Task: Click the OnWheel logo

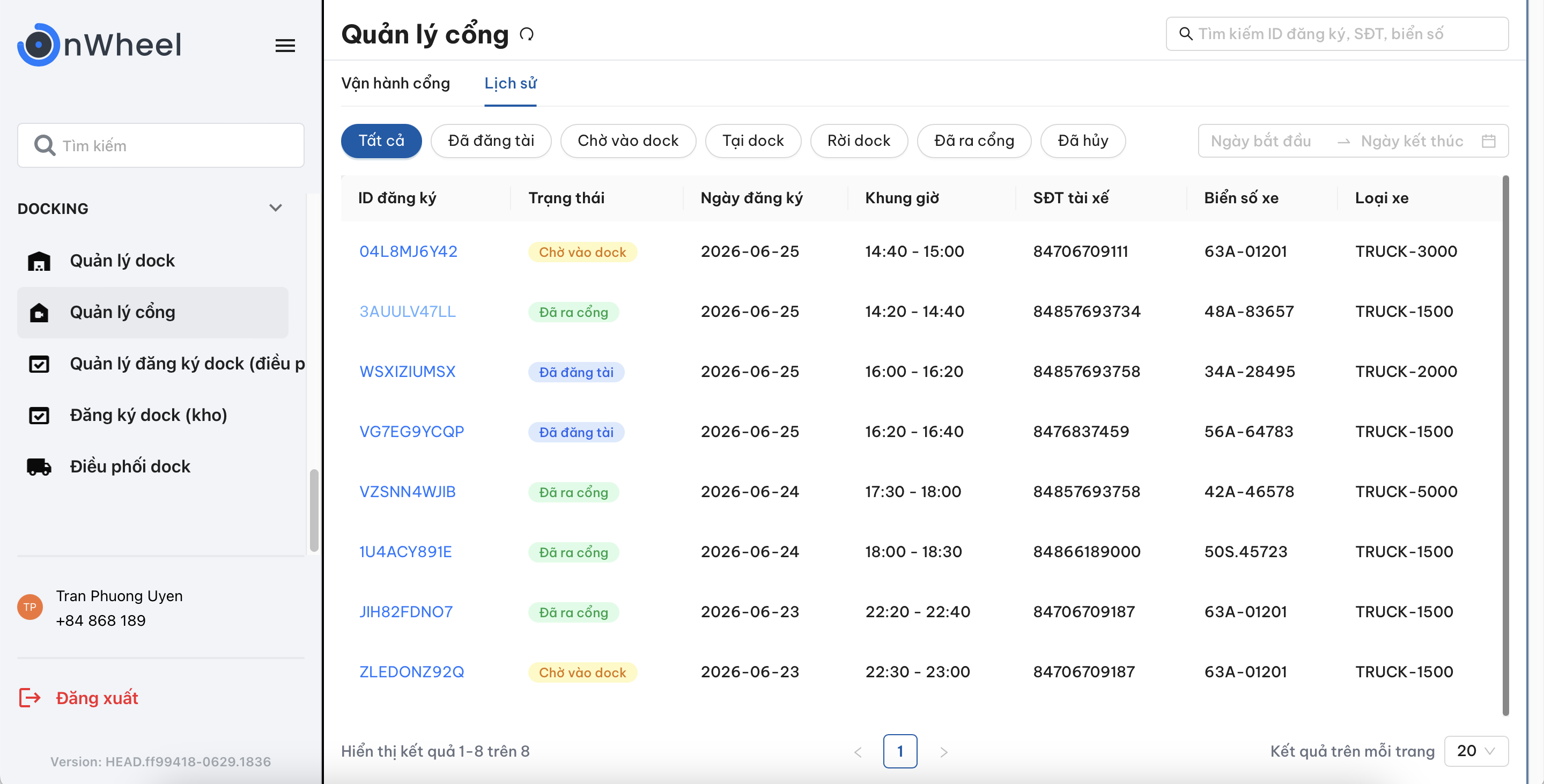Action: tap(100, 45)
